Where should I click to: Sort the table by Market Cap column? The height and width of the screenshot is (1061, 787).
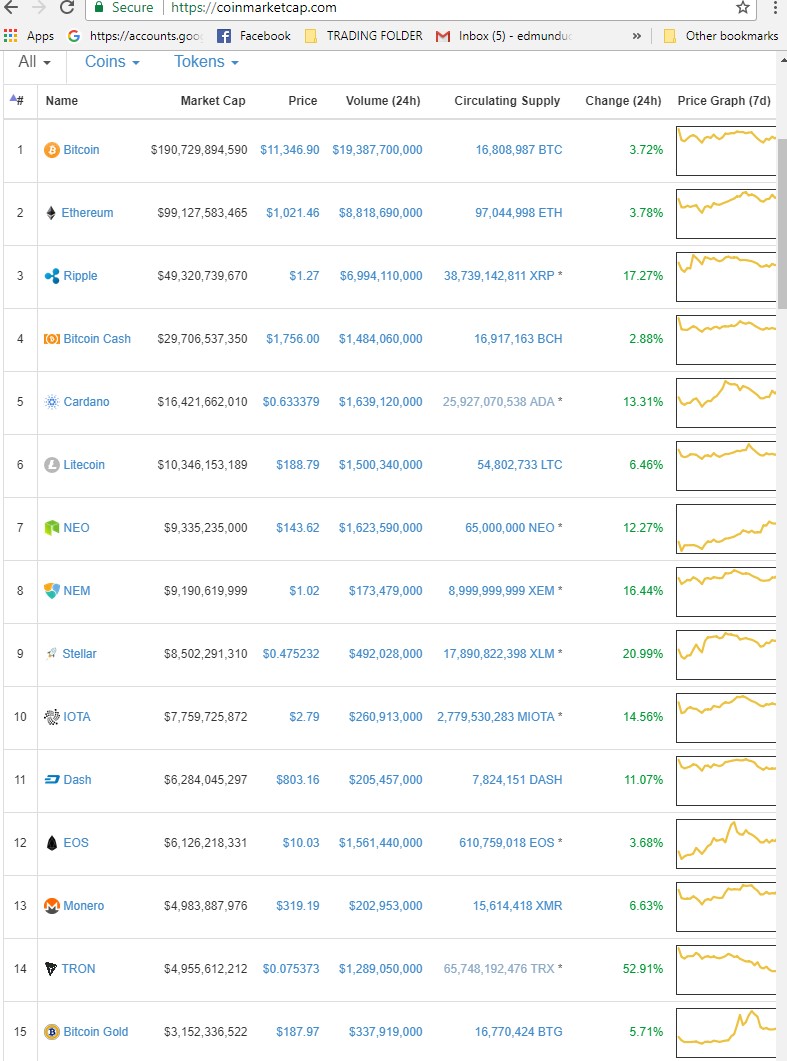212,101
